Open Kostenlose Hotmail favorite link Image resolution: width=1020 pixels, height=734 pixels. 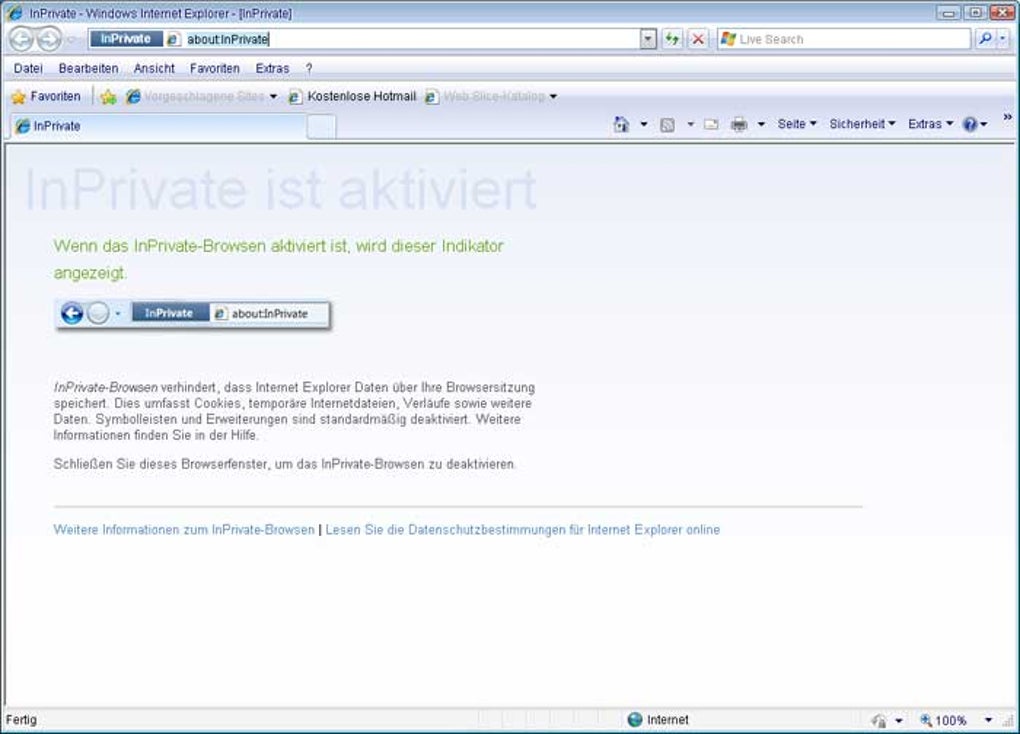[353, 96]
